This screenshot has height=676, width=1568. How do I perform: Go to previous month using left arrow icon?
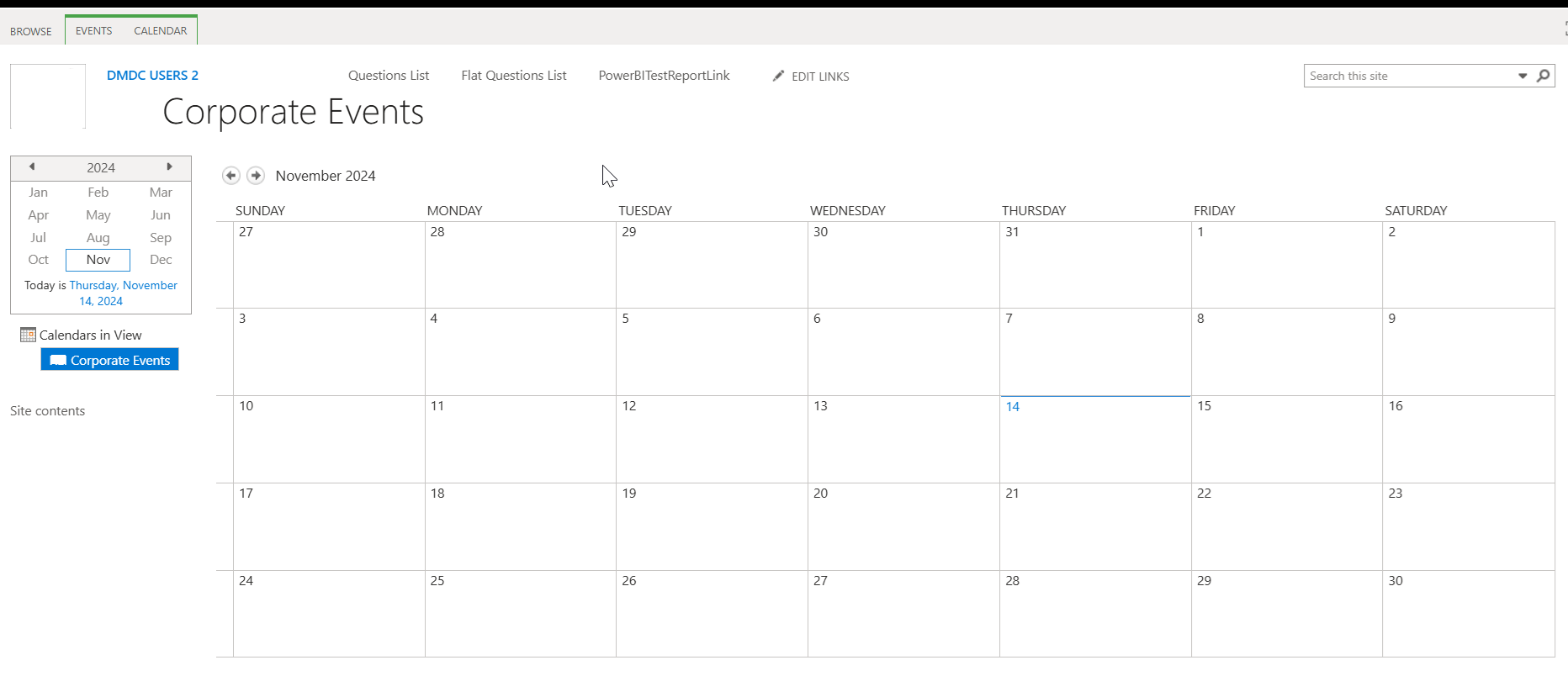(x=230, y=176)
